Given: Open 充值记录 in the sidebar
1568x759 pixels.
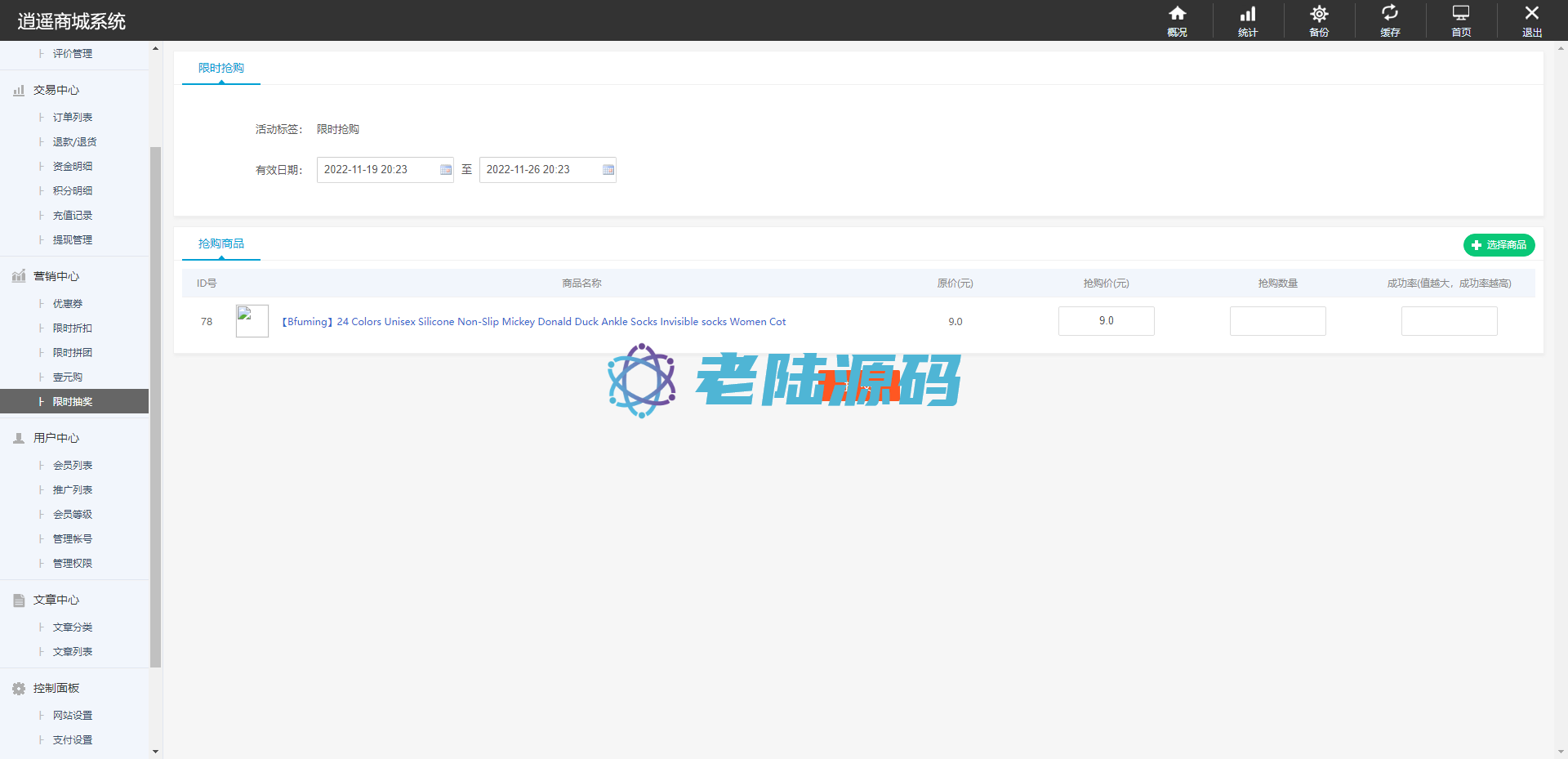Looking at the screenshot, I should click(73, 216).
